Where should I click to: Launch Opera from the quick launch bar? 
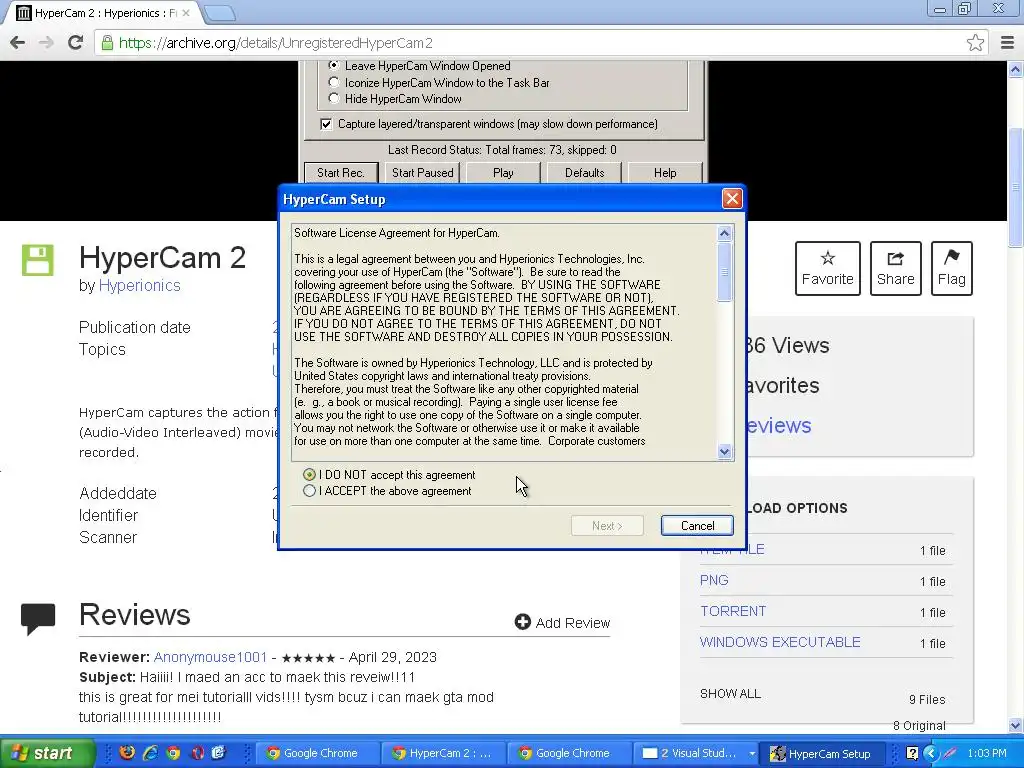click(x=197, y=753)
